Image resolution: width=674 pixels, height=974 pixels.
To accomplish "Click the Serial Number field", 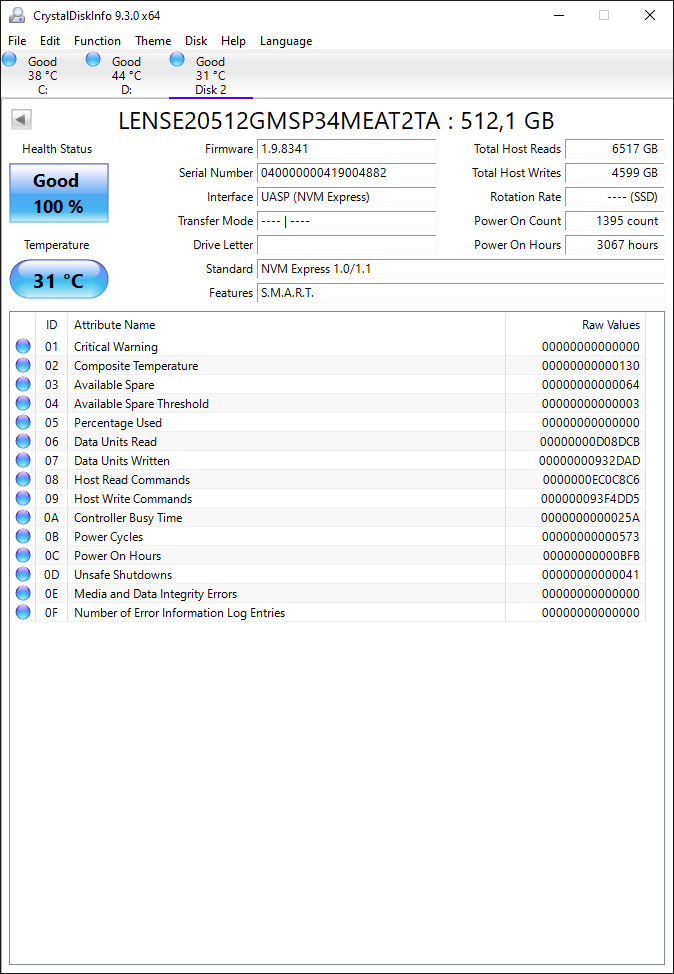I will (346, 173).
